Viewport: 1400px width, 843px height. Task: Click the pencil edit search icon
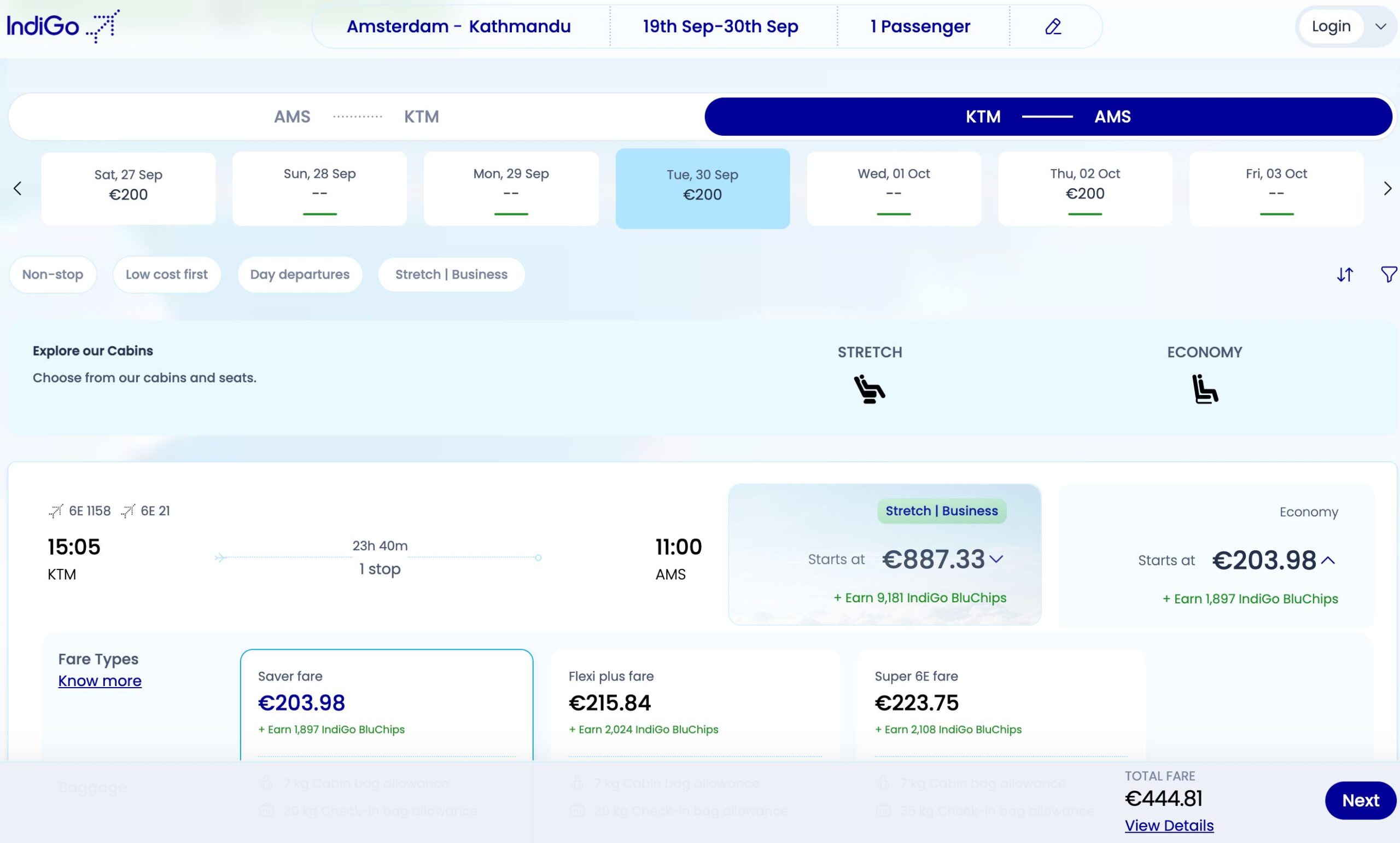pos(1053,27)
